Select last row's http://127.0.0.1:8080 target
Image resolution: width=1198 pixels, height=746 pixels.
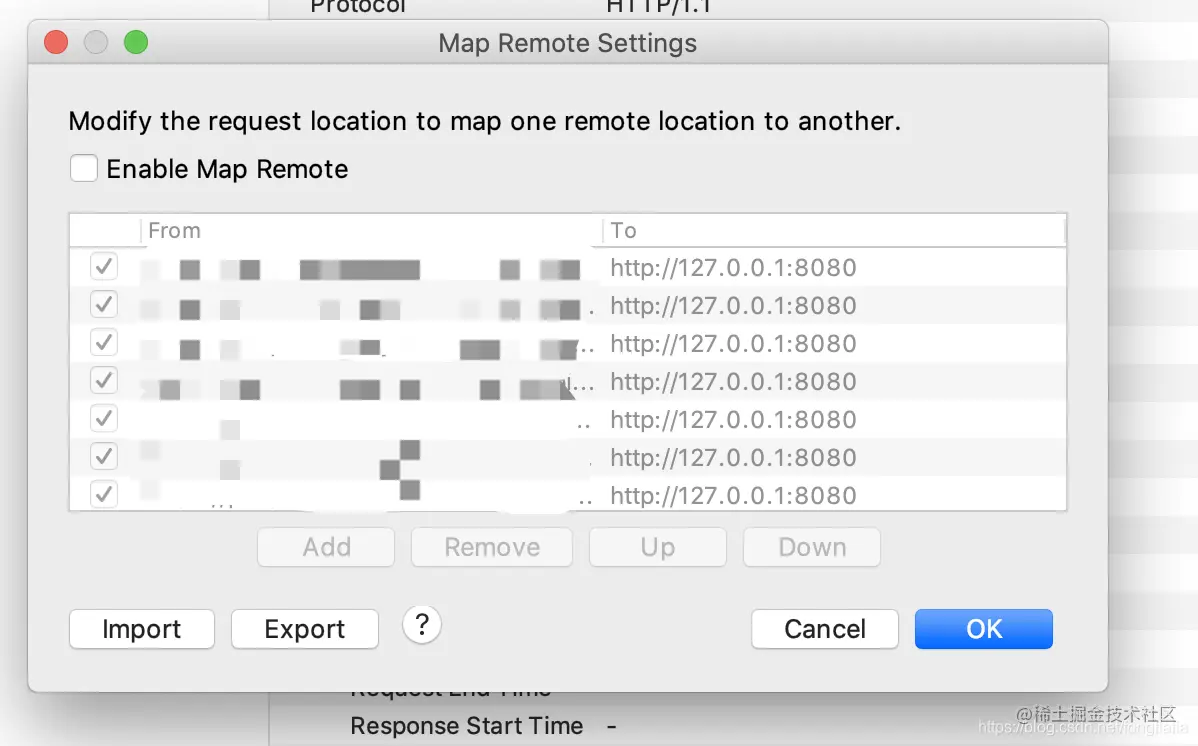pyautogui.click(x=733, y=495)
